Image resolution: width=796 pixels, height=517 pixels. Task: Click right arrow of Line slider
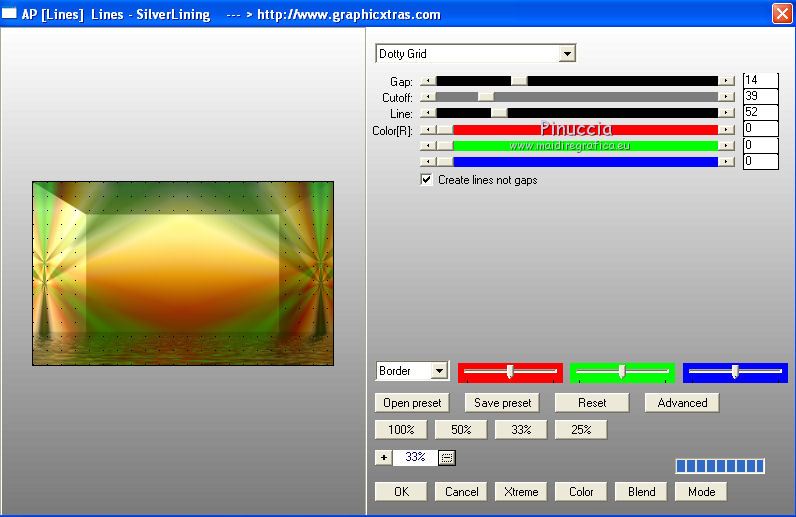[726, 113]
